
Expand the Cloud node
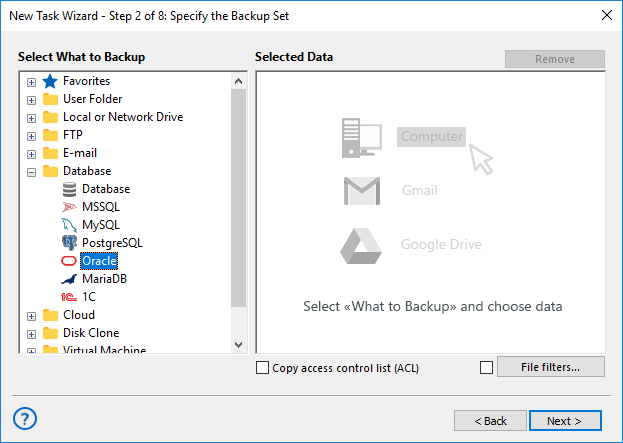(31, 316)
